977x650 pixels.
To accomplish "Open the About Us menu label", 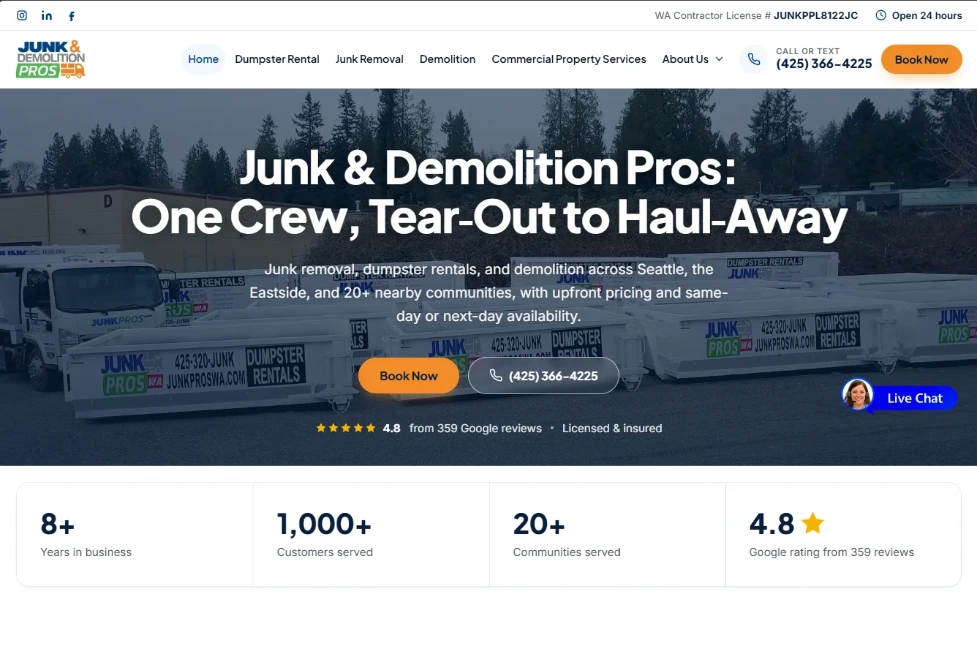I will click(685, 59).
